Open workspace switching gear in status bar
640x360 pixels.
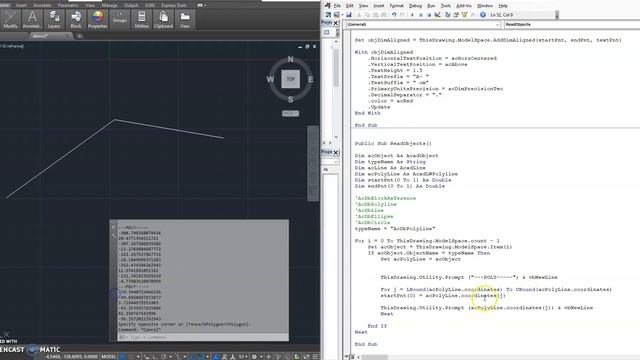[254, 356]
